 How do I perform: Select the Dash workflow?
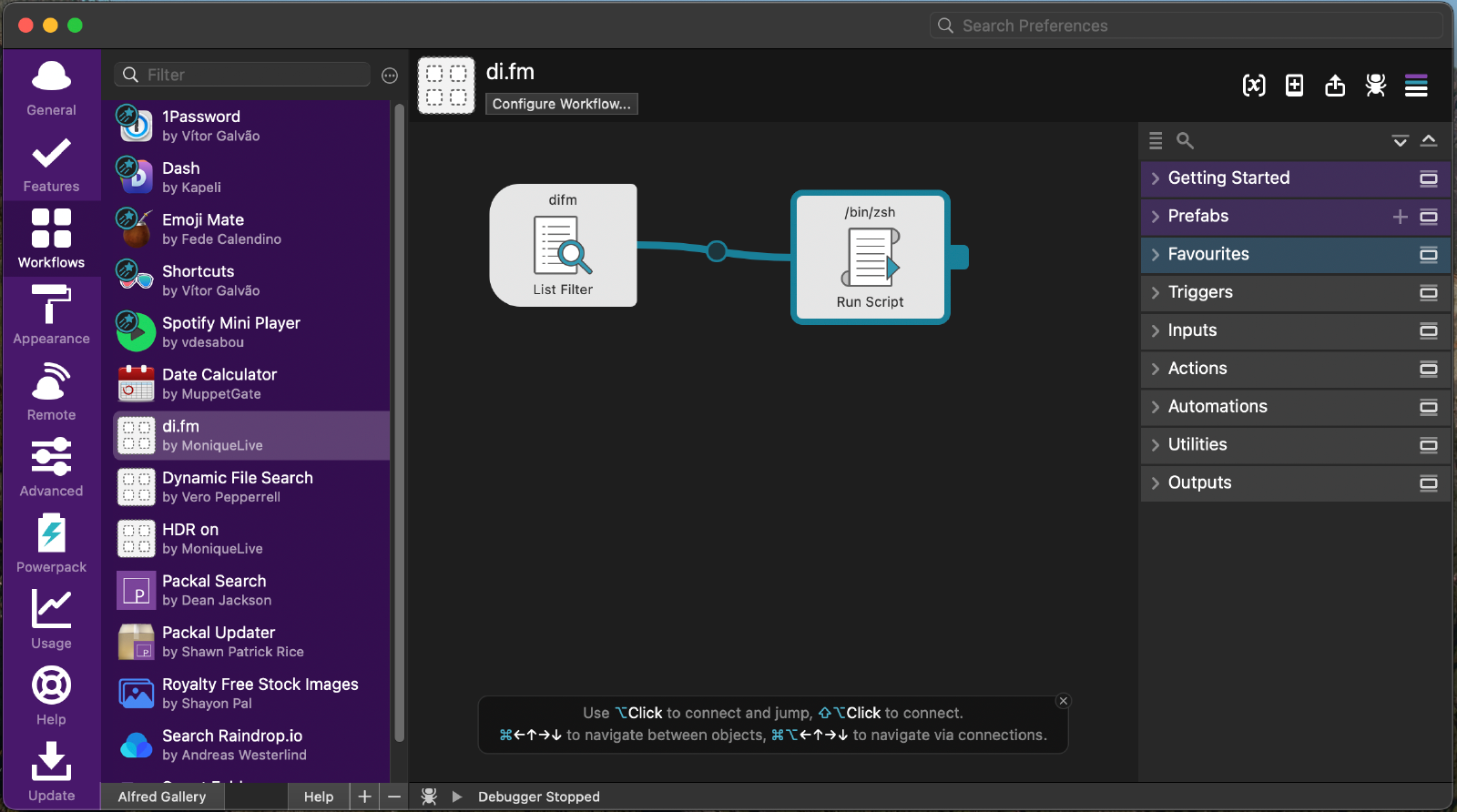(x=251, y=178)
